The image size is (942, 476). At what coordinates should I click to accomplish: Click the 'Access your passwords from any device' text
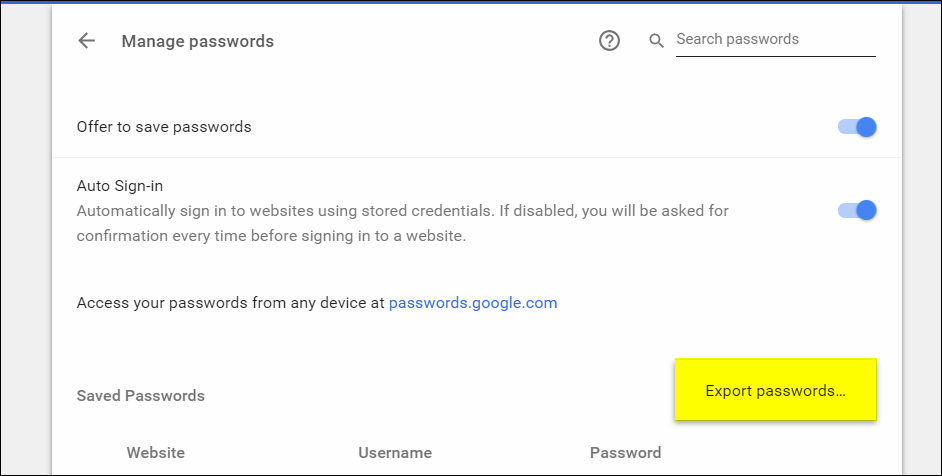(230, 302)
